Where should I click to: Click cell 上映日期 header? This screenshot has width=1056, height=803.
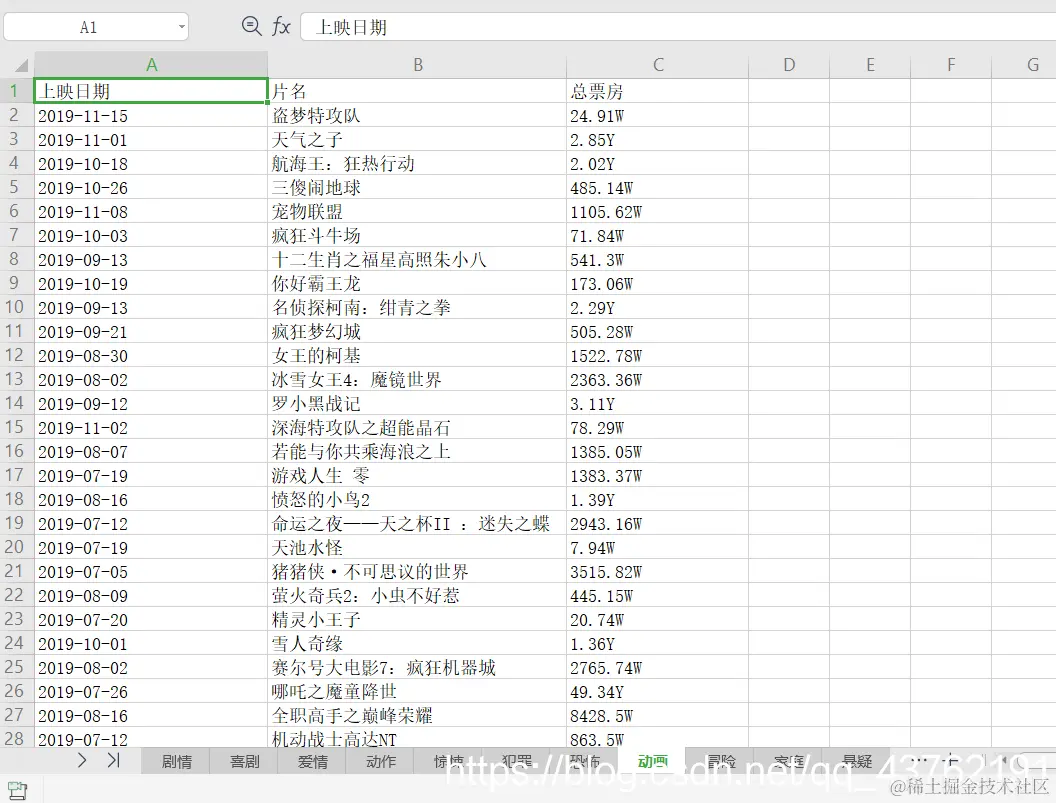(151, 91)
